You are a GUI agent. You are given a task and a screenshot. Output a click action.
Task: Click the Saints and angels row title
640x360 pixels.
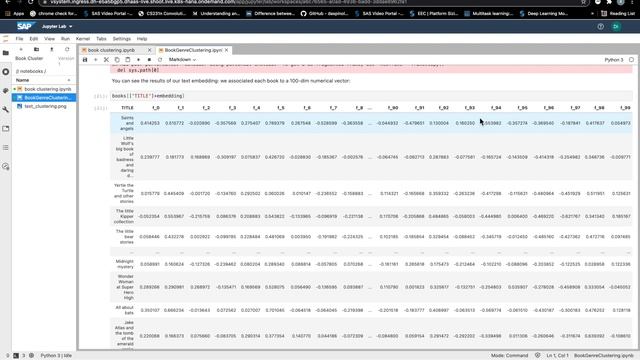point(127,123)
